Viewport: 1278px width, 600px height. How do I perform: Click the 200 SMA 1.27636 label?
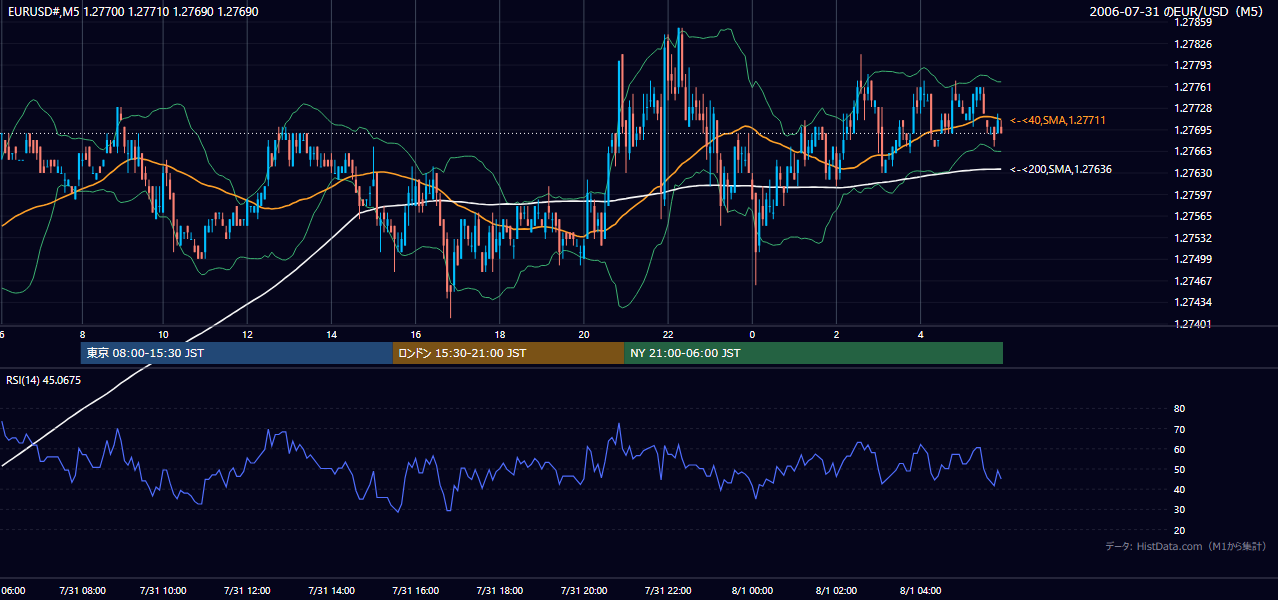coord(1060,169)
